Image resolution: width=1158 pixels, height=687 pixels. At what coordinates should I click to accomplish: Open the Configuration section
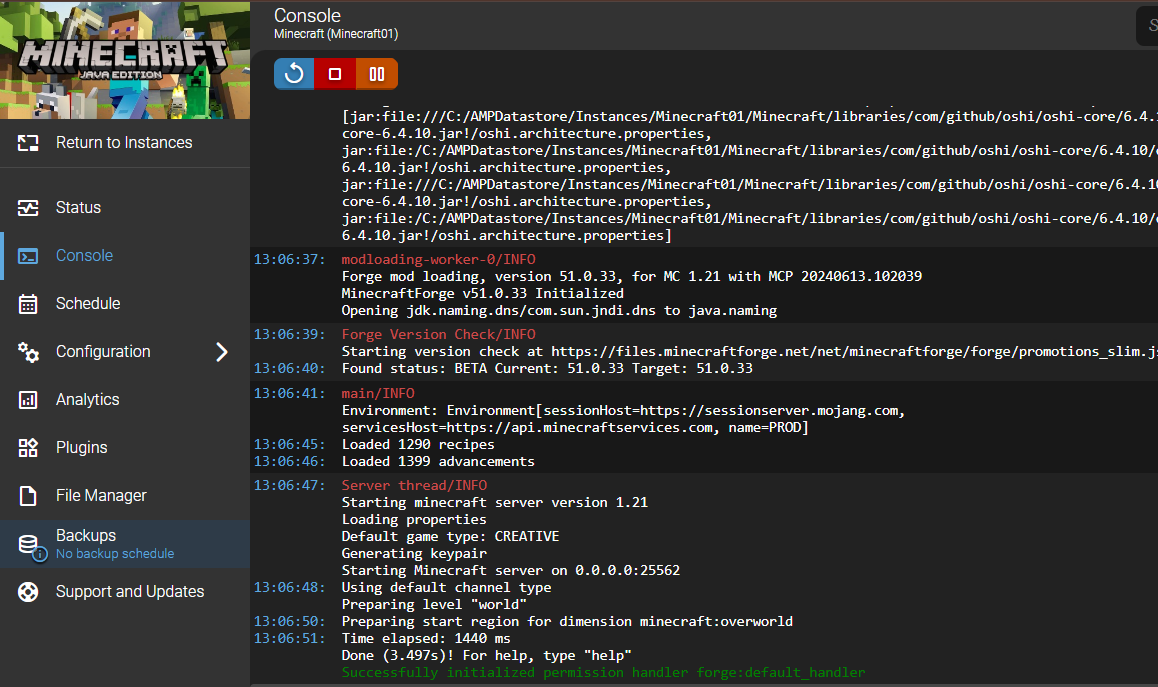click(103, 352)
